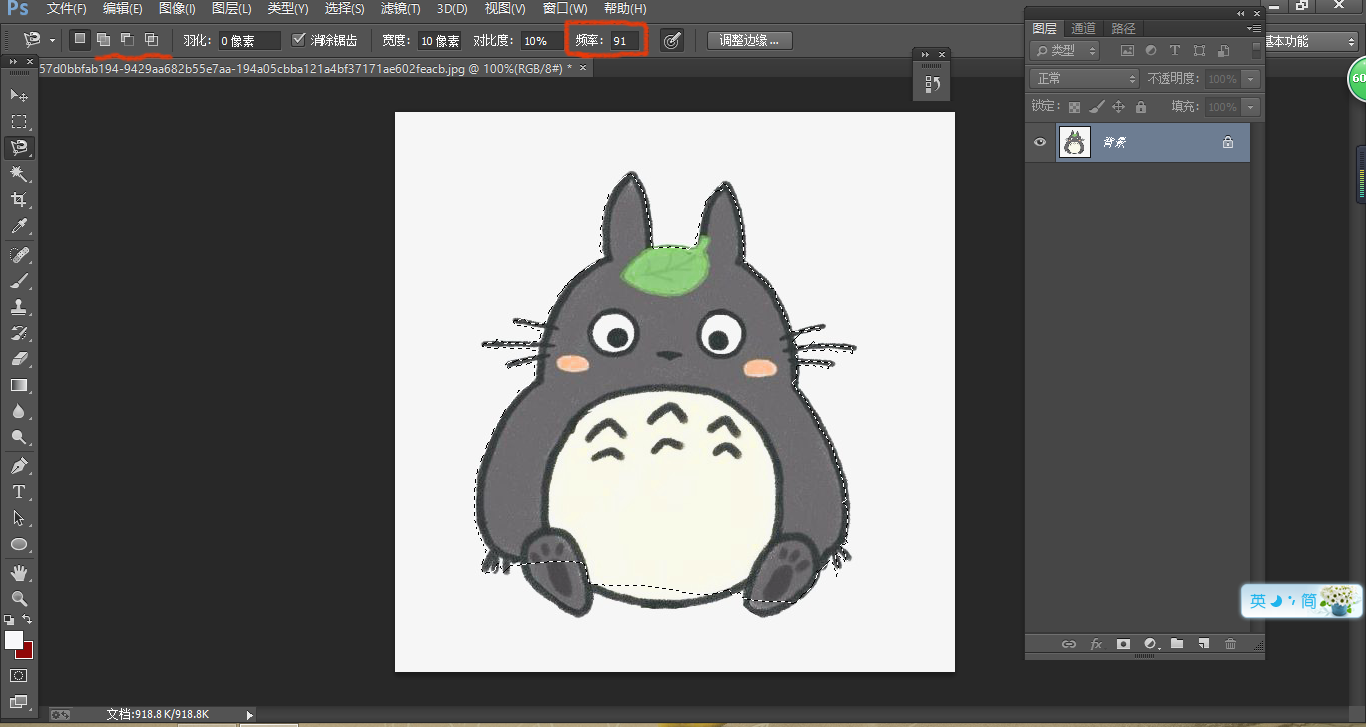This screenshot has height=727, width=1366.
Task: Choose Add to Selection mode
Action: point(103,39)
